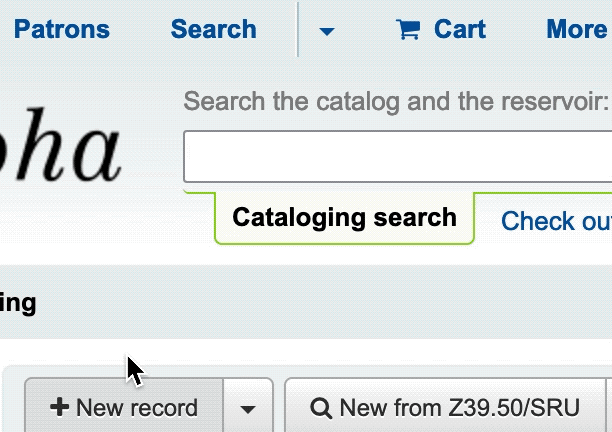Select the Cataloging search tab
Image resolution: width=612 pixels, height=432 pixels.
(344, 218)
